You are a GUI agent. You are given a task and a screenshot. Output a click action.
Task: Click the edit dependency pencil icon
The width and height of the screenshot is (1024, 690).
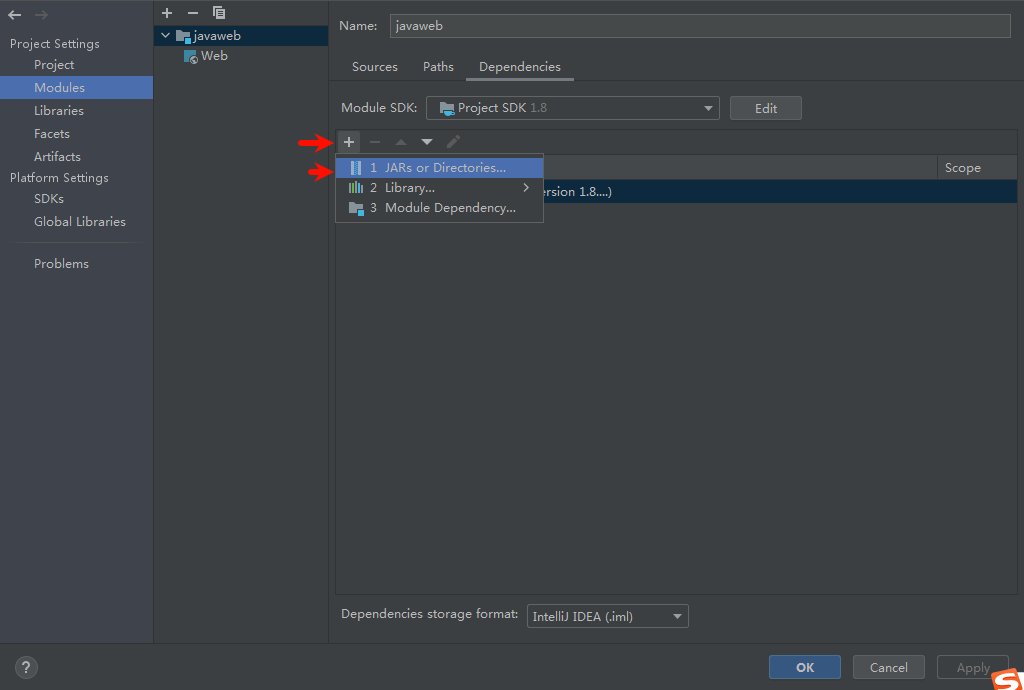click(x=453, y=142)
